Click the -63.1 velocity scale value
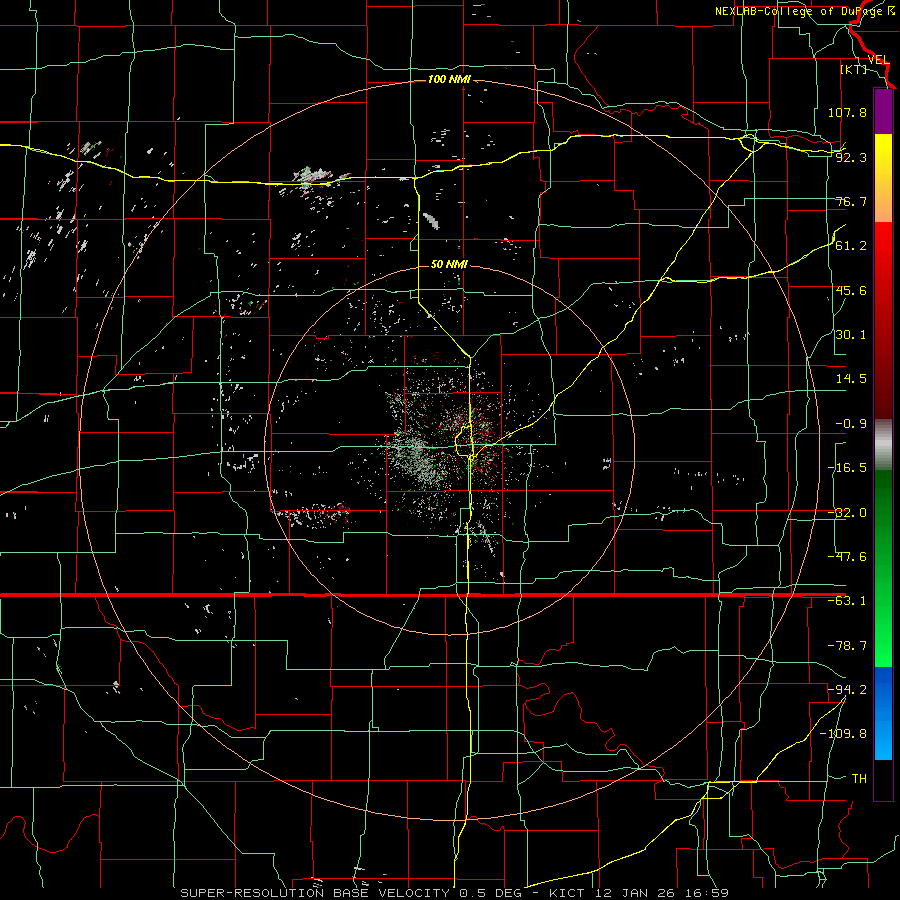This screenshot has width=900, height=900. point(847,601)
